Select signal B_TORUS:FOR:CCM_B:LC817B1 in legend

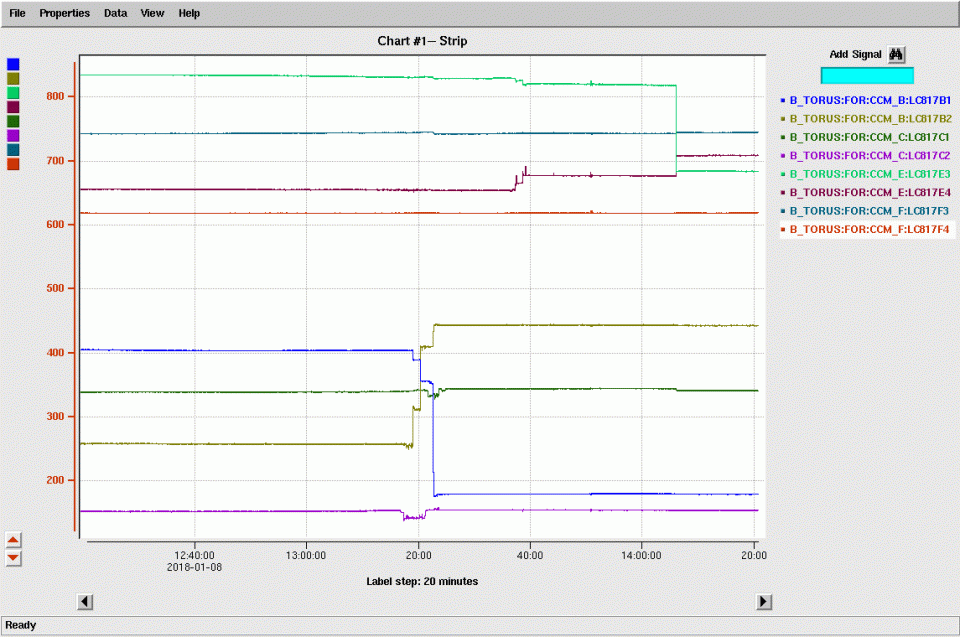[x=866, y=100]
